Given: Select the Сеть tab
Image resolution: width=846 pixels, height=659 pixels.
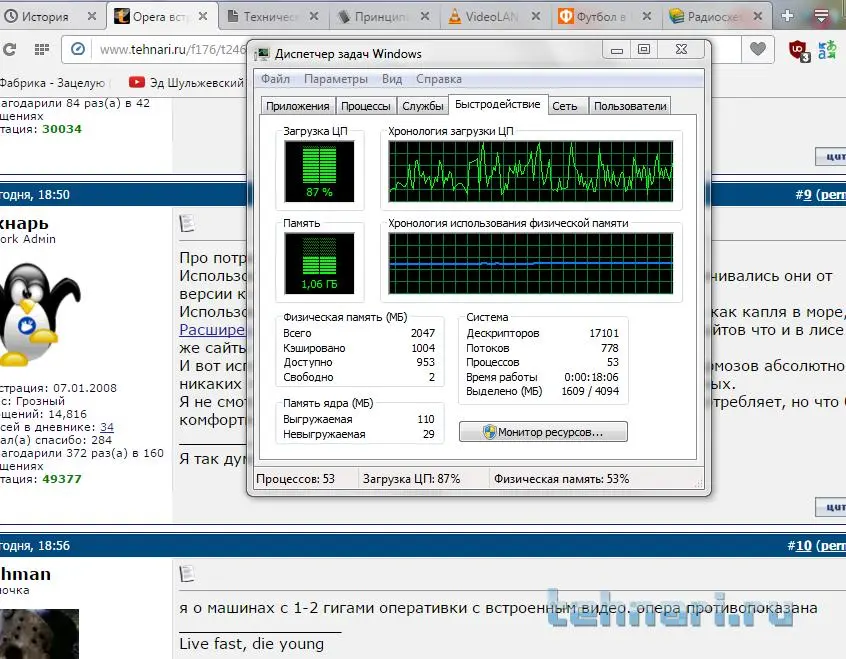Looking at the screenshot, I should 565,106.
